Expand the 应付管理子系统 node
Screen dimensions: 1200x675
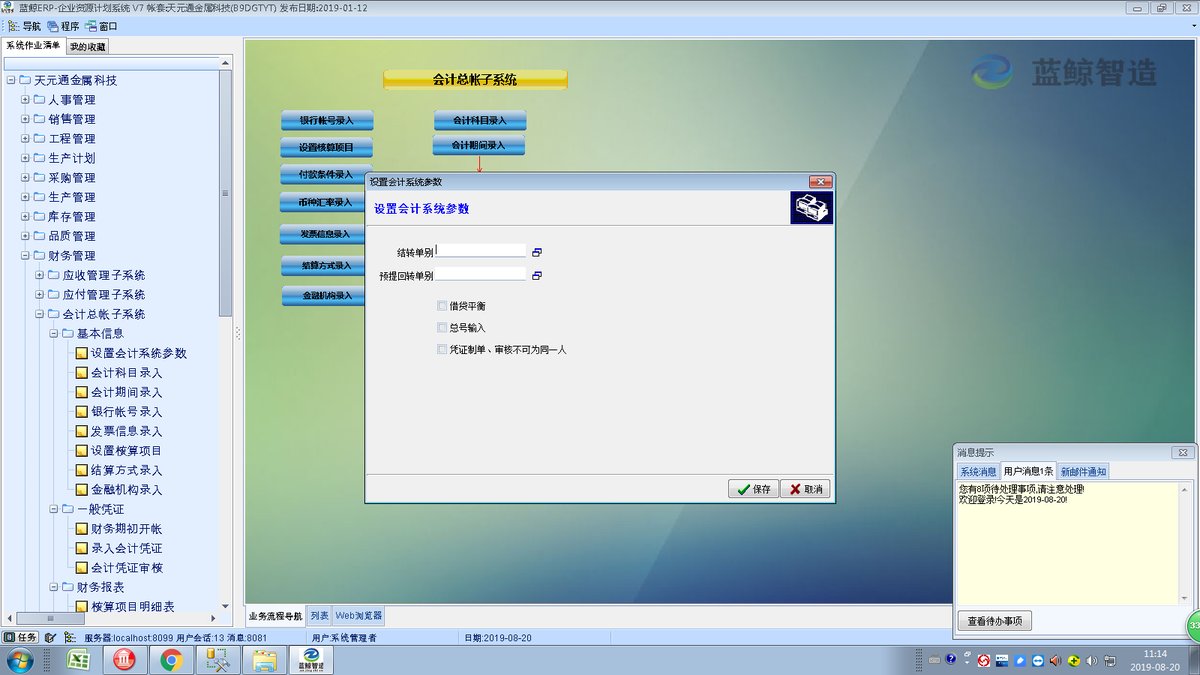(x=39, y=295)
